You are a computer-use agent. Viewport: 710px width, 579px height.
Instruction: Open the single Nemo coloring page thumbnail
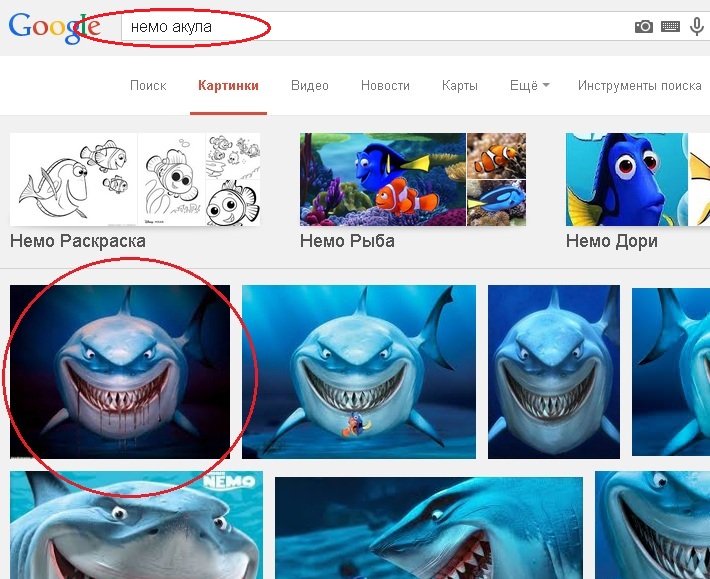pos(172,179)
